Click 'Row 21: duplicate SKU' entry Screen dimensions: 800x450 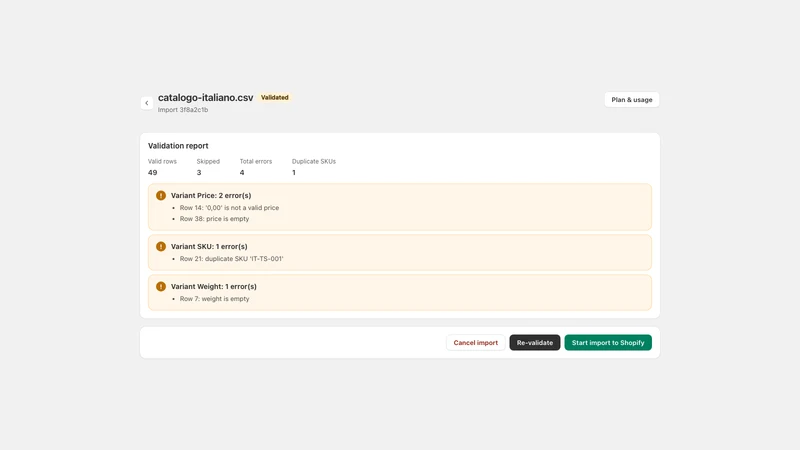[231, 259]
